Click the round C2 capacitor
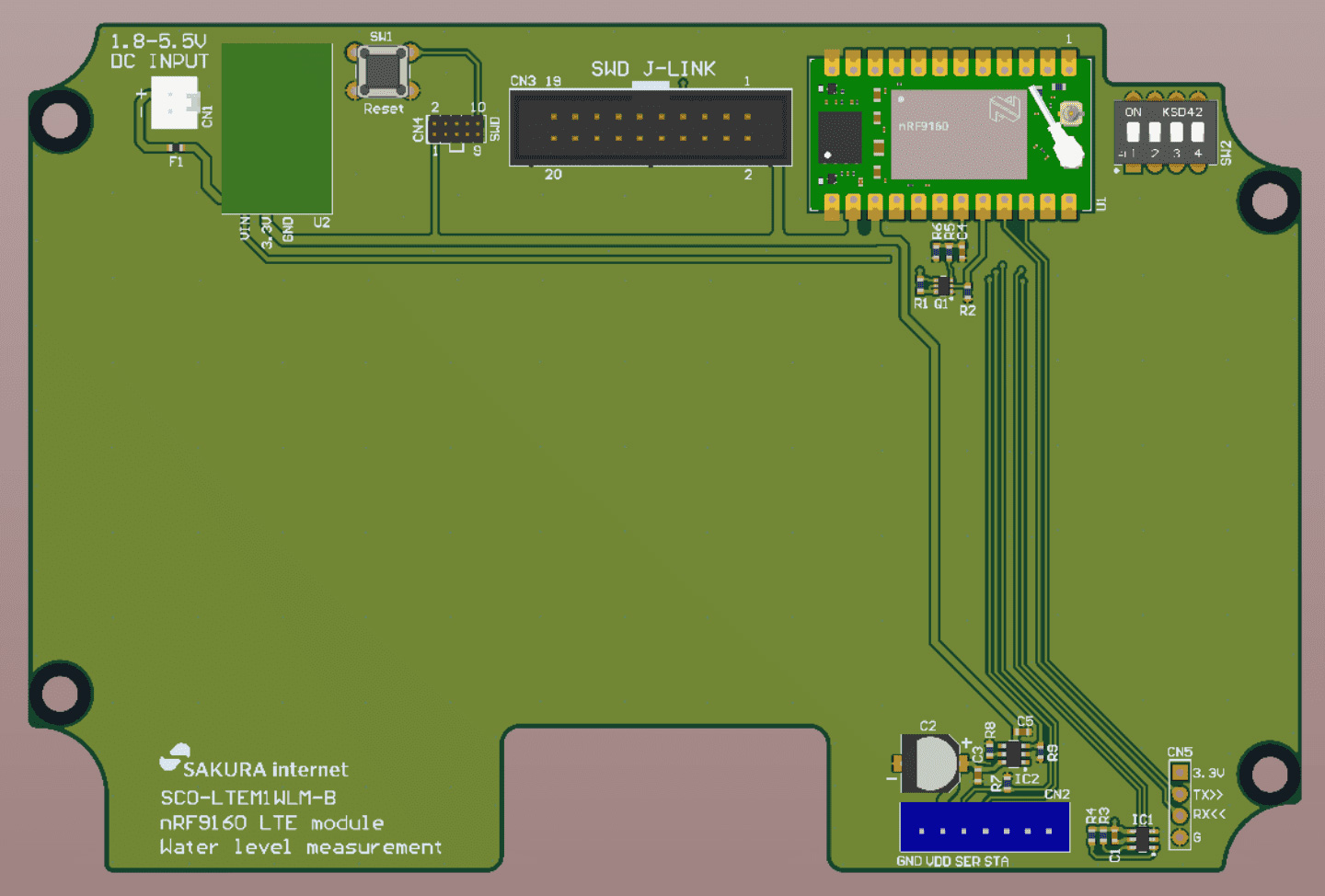Viewport: 1325px width, 896px height. click(x=930, y=763)
